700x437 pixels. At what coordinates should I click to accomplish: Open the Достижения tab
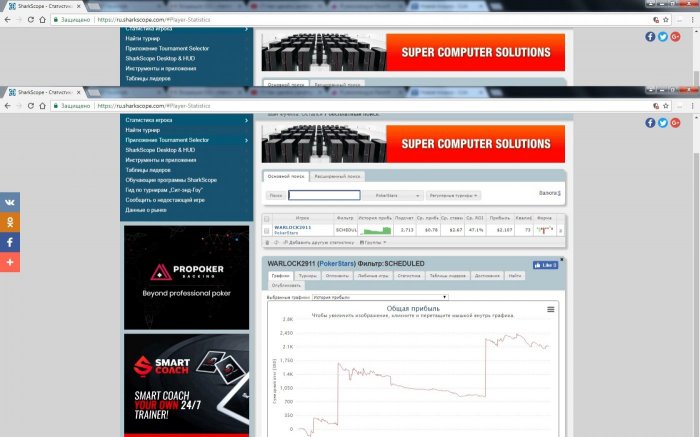[487, 276]
